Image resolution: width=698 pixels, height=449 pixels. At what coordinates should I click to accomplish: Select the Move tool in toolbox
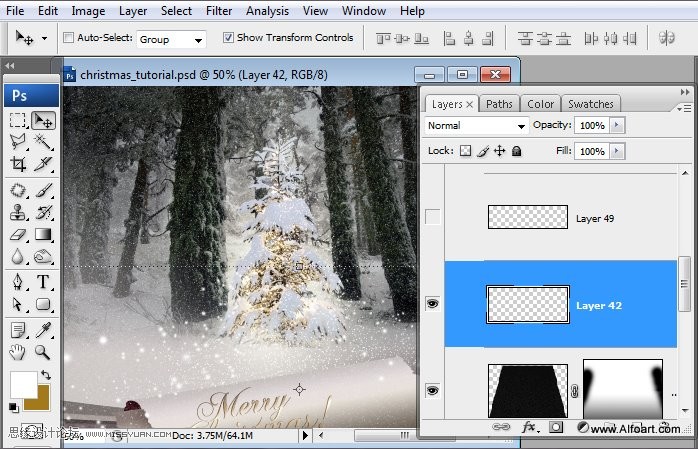coord(43,121)
